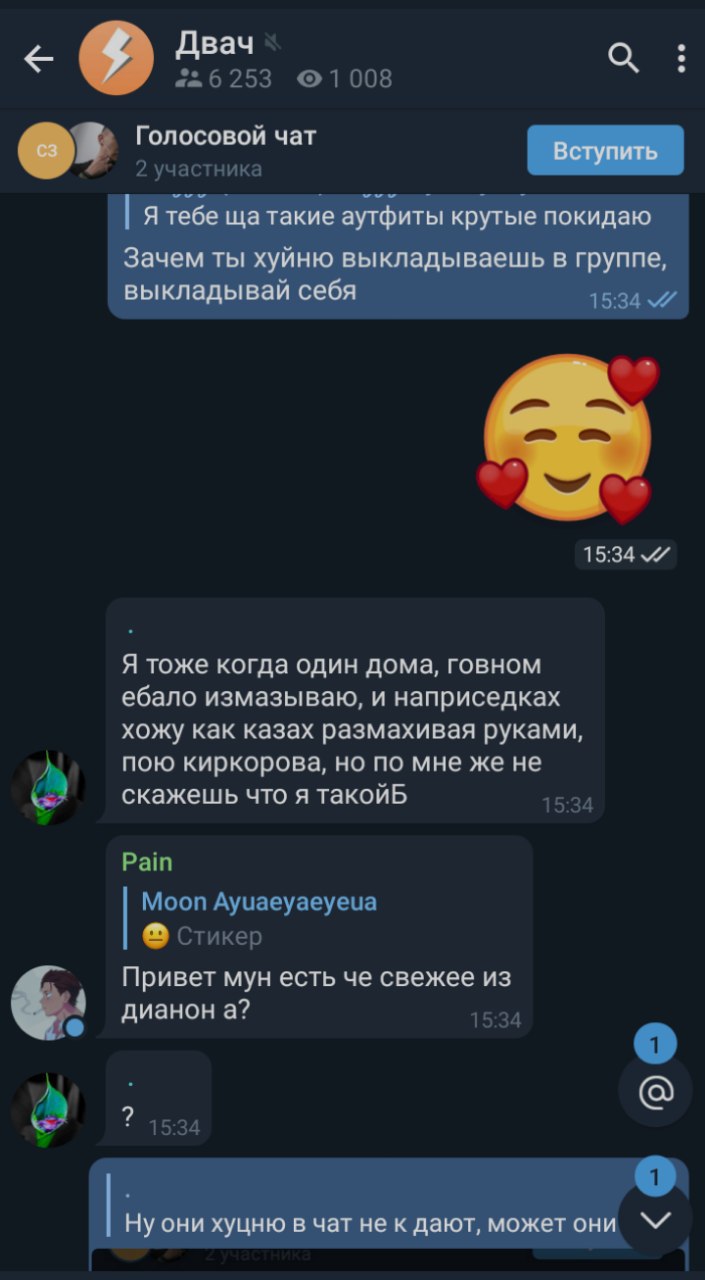The width and height of the screenshot is (705, 1280).
Task: Jump to mentions with the @ button
Action: click(x=655, y=1092)
